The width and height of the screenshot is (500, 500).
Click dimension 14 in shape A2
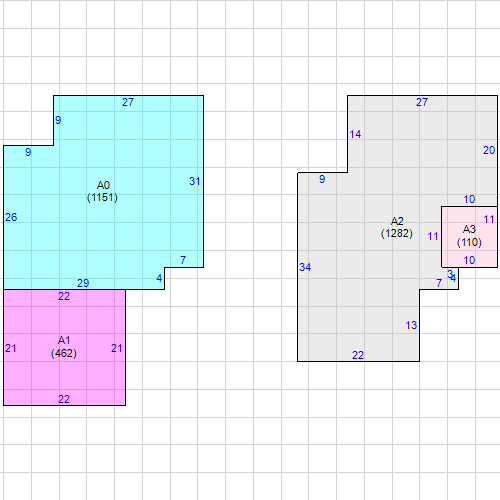[355, 134]
